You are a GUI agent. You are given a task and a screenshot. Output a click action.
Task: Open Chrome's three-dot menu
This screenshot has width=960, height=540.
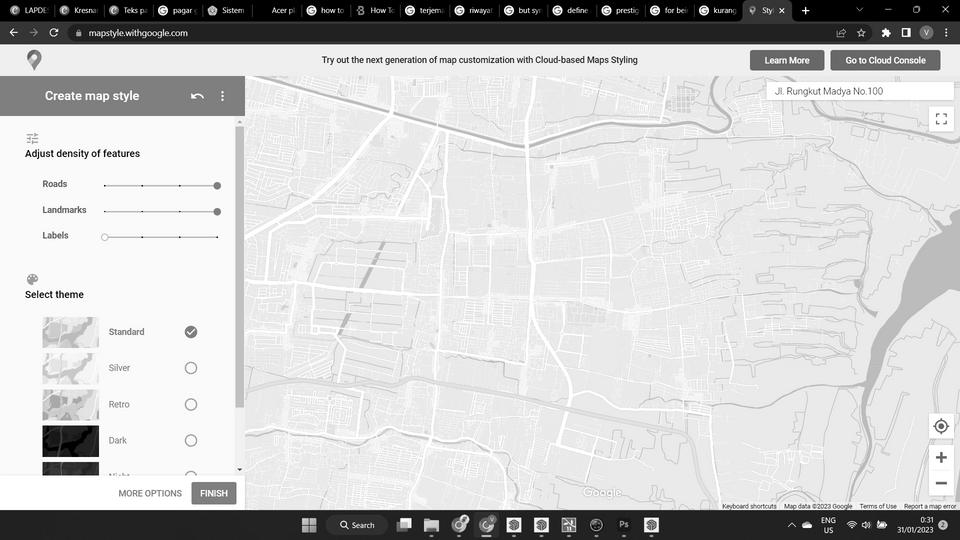pos(946,33)
